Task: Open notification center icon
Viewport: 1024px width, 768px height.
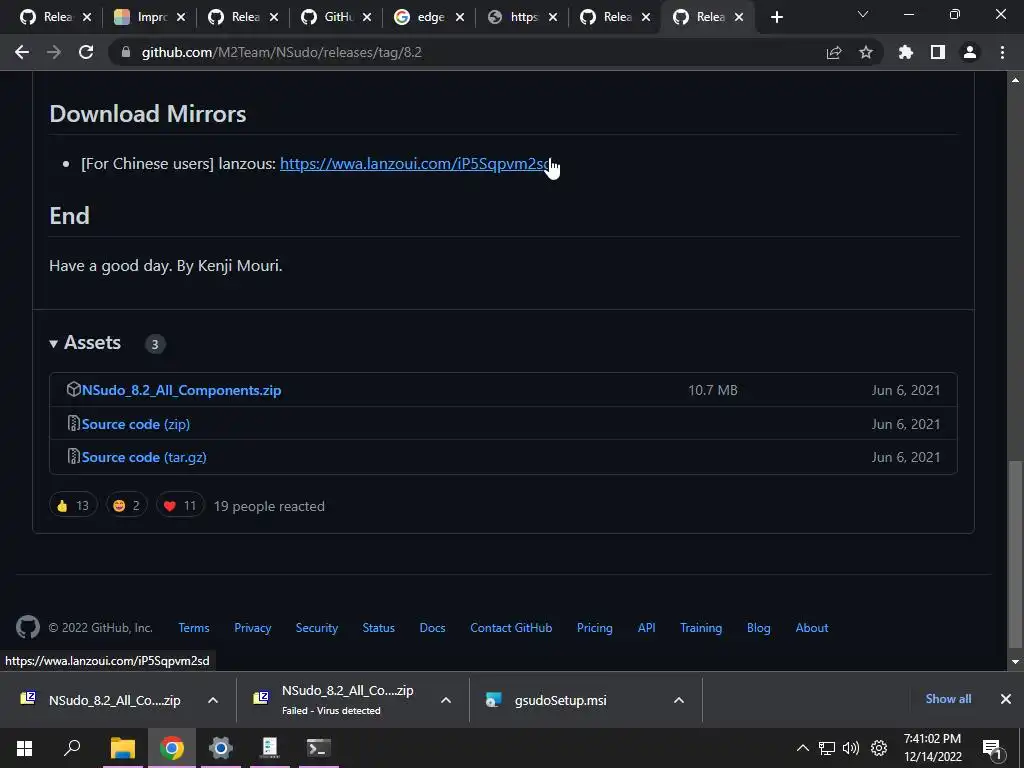Action: (x=992, y=748)
